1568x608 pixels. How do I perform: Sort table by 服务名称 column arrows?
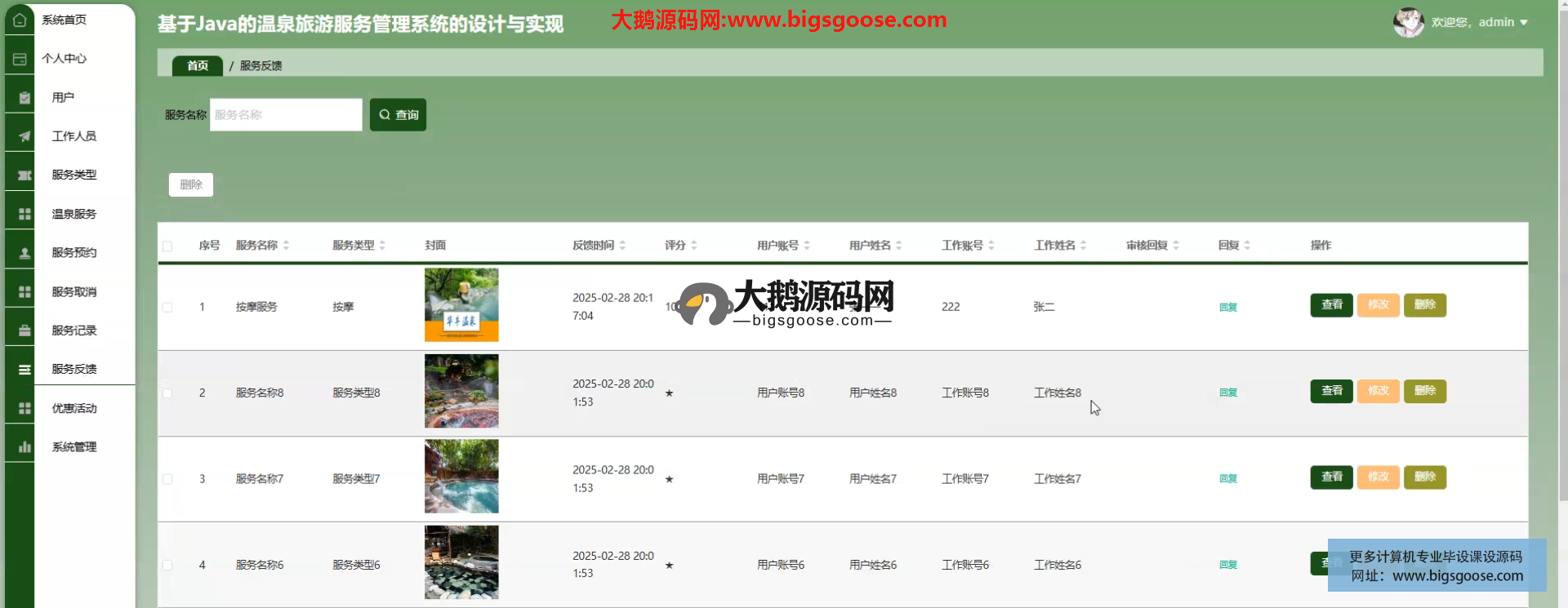point(286,245)
